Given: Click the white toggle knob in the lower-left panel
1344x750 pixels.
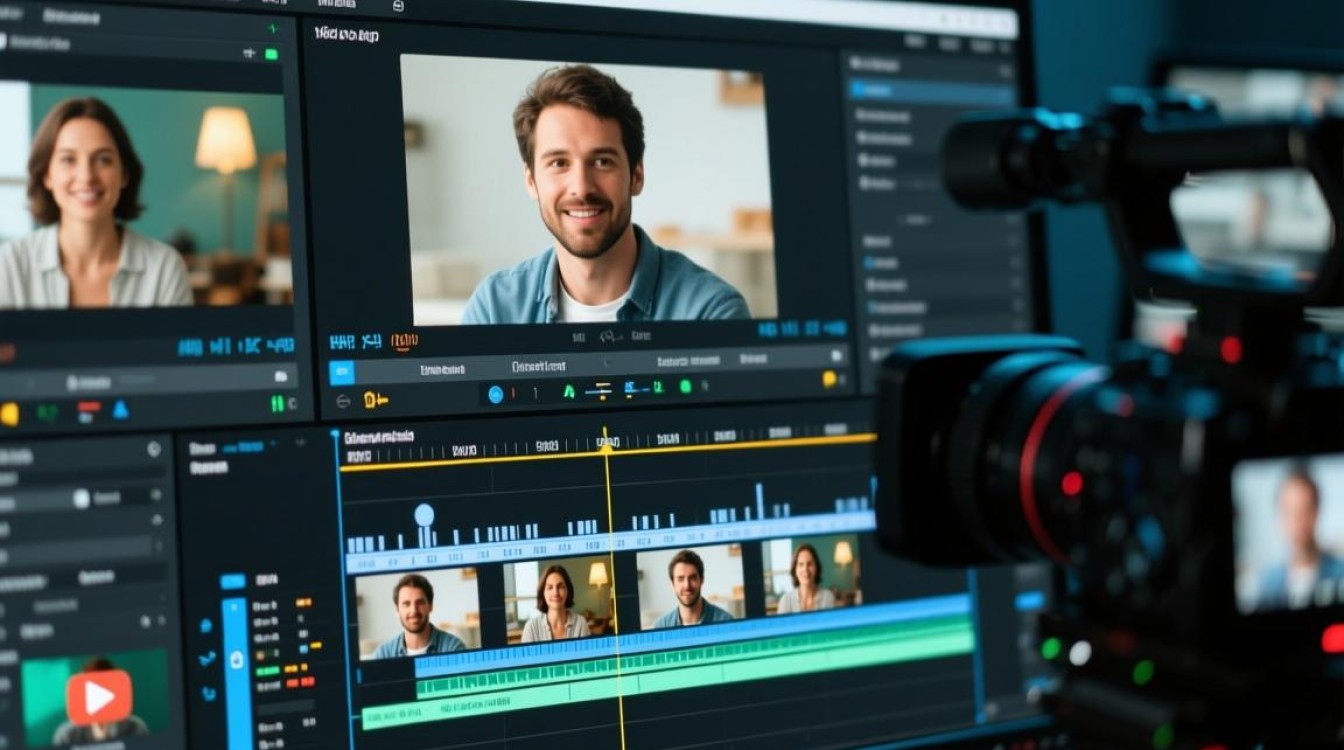Looking at the screenshot, I should coord(81,498).
